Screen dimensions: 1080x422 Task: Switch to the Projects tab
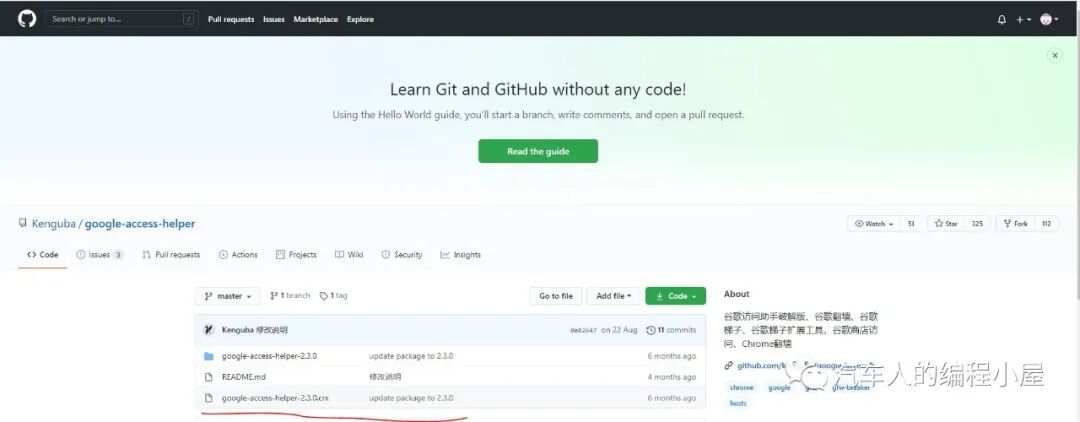(296, 255)
